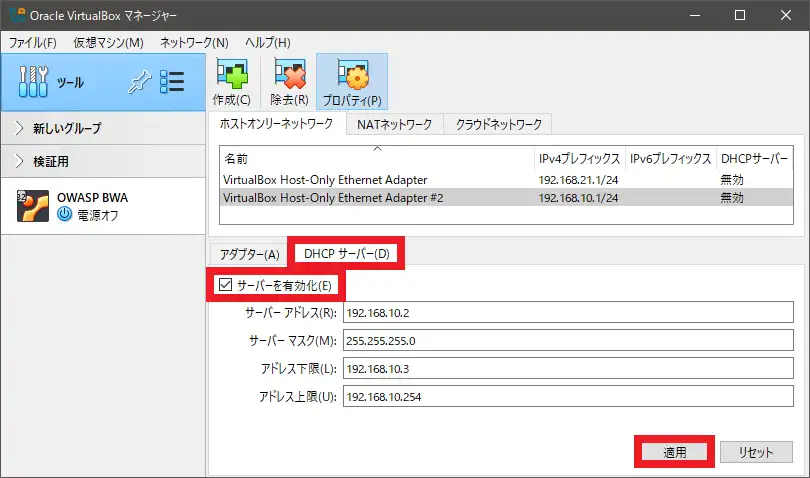Screen dimensions: 810x478
Task: Click the 適用 (Apply) button
Action: 675,452
